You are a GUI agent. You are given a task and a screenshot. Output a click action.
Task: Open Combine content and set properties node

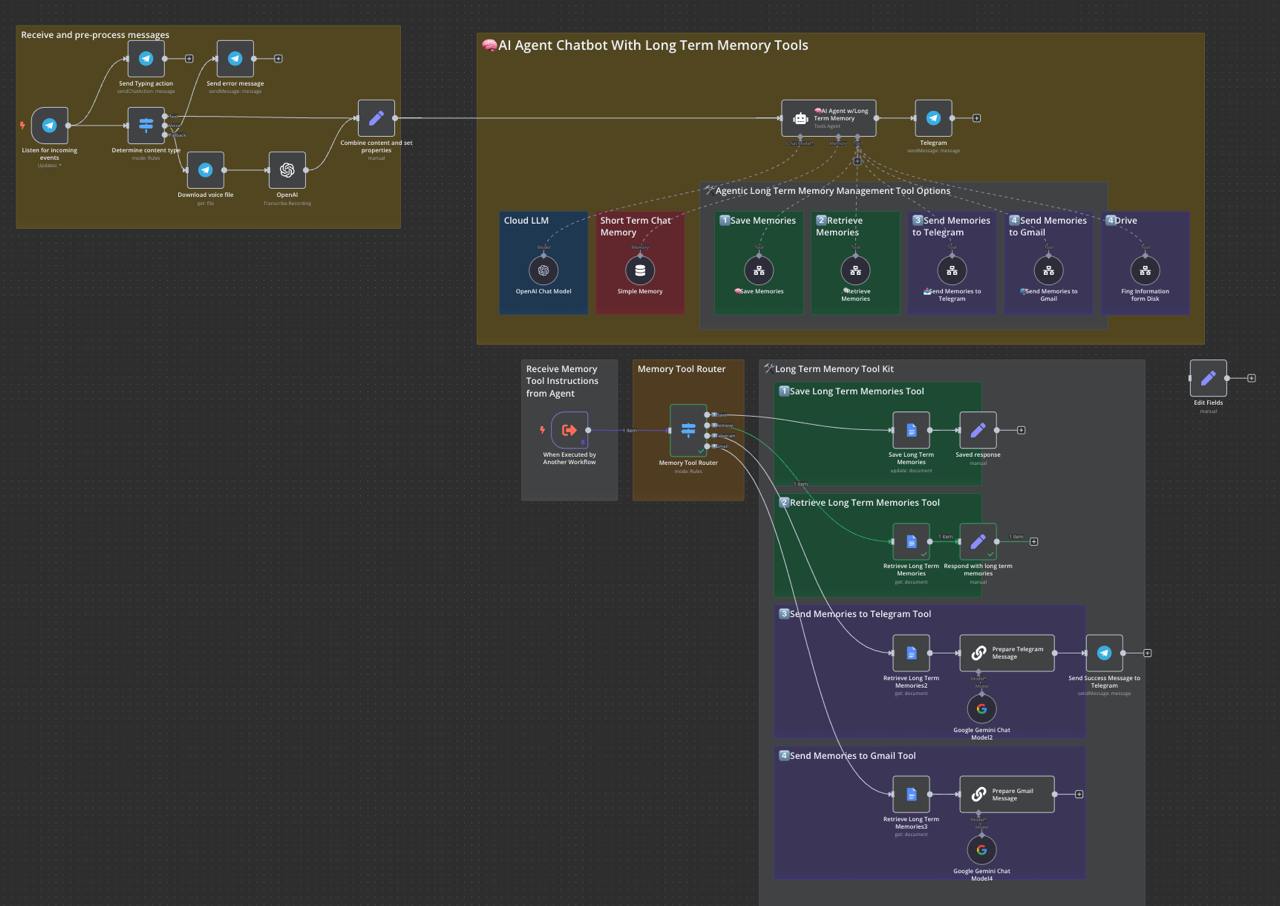[x=376, y=118]
